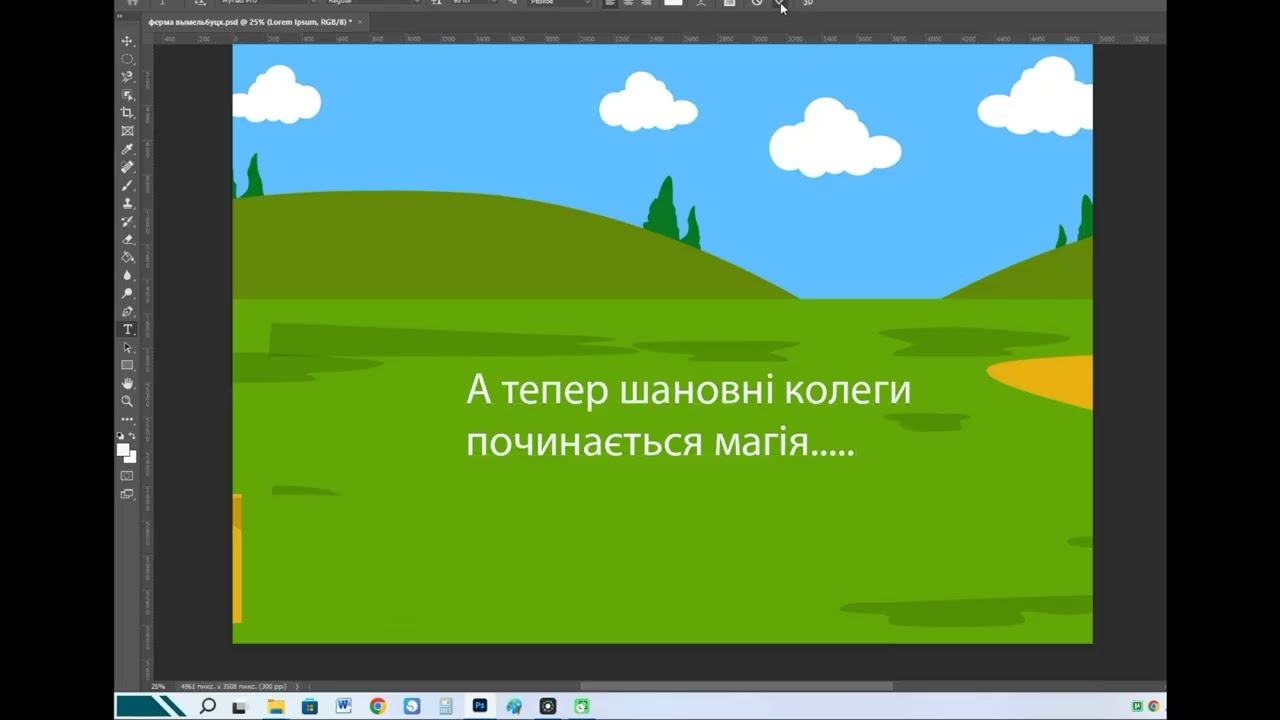Click the document dimensions status text
Viewport: 1280px width, 720px height.
point(233,686)
